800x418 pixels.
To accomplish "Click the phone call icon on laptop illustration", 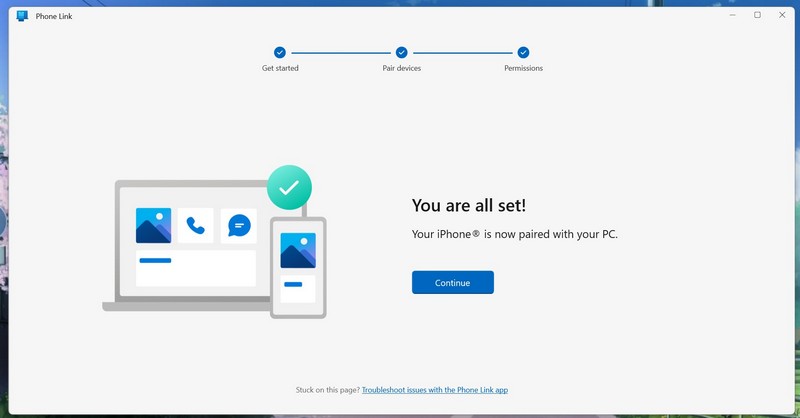I will point(196,226).
